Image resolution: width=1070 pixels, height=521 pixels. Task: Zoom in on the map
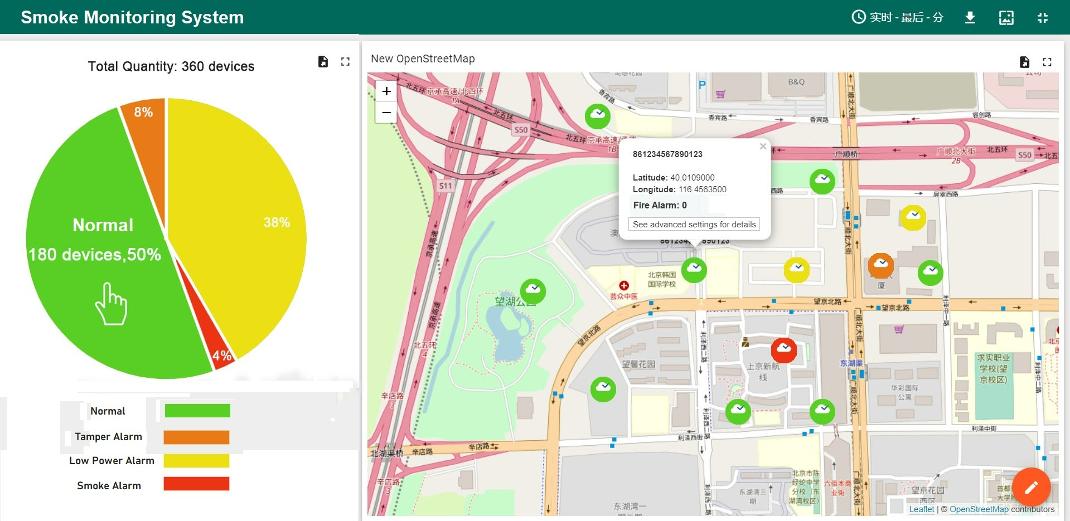[x=386, y=91]
